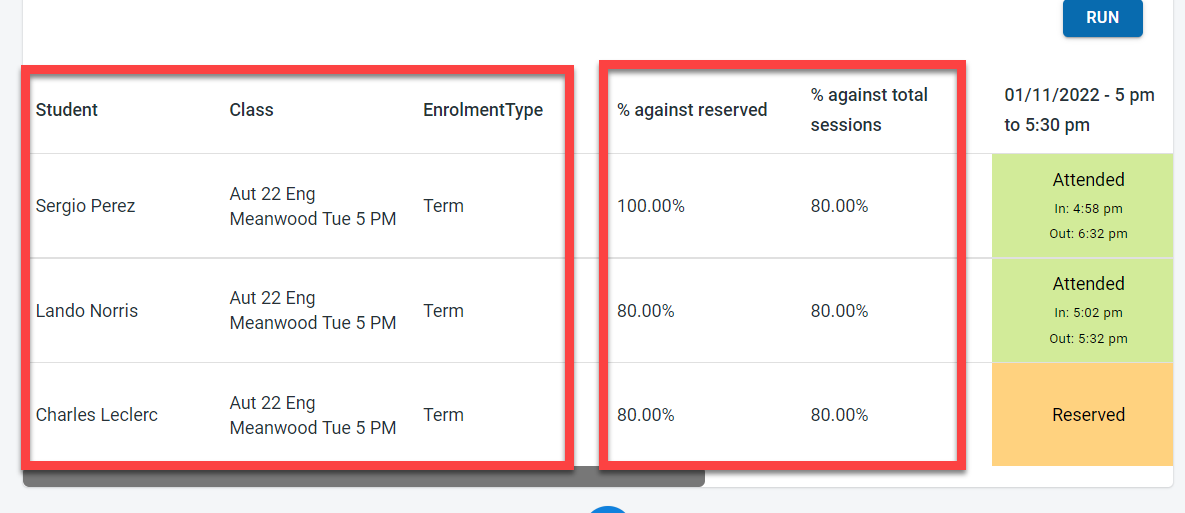
Task: Open Sergio Perez's green Attended cell
Action: (1082, 205)
